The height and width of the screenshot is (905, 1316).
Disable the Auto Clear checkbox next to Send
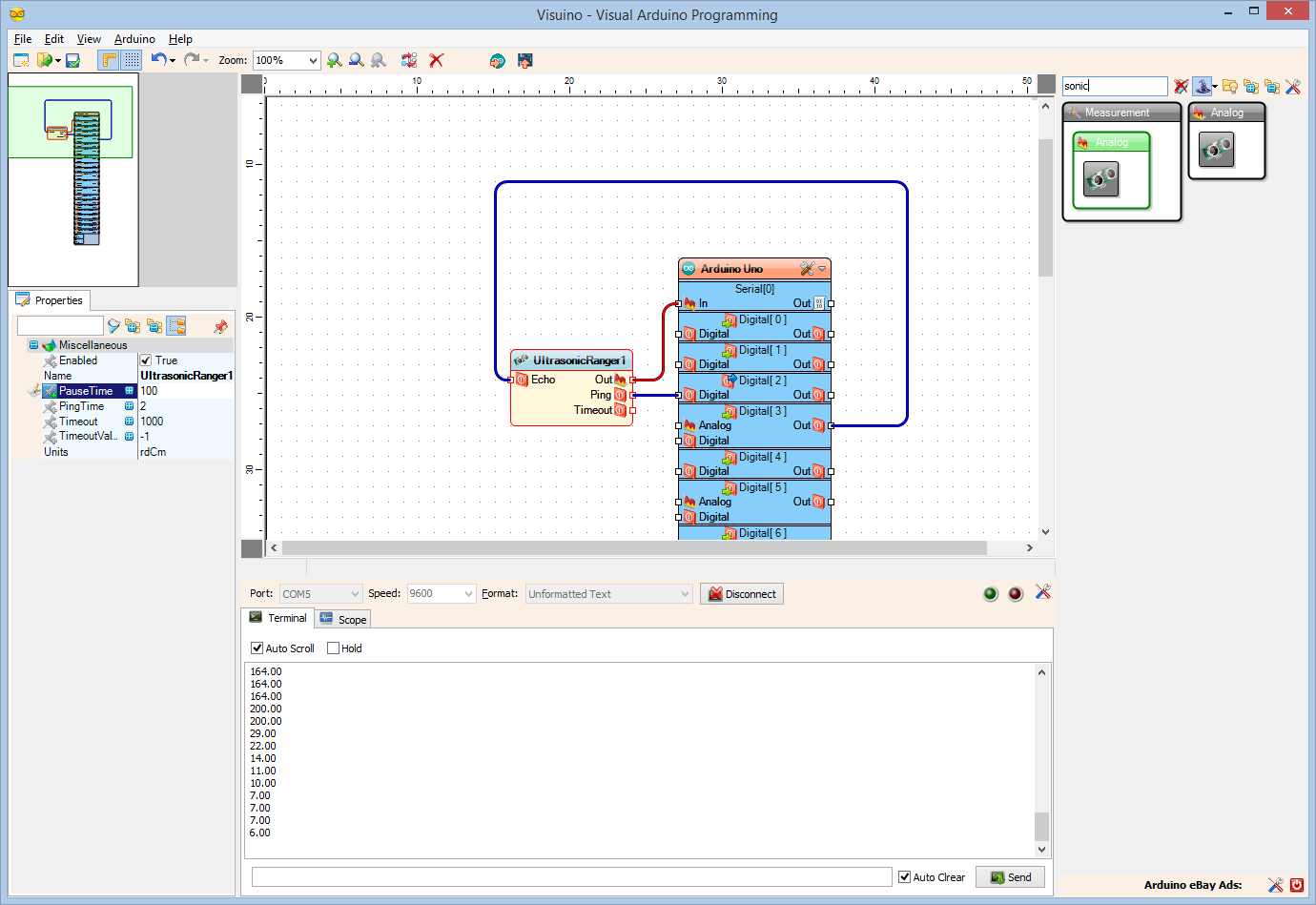click(x=902, y=876)
